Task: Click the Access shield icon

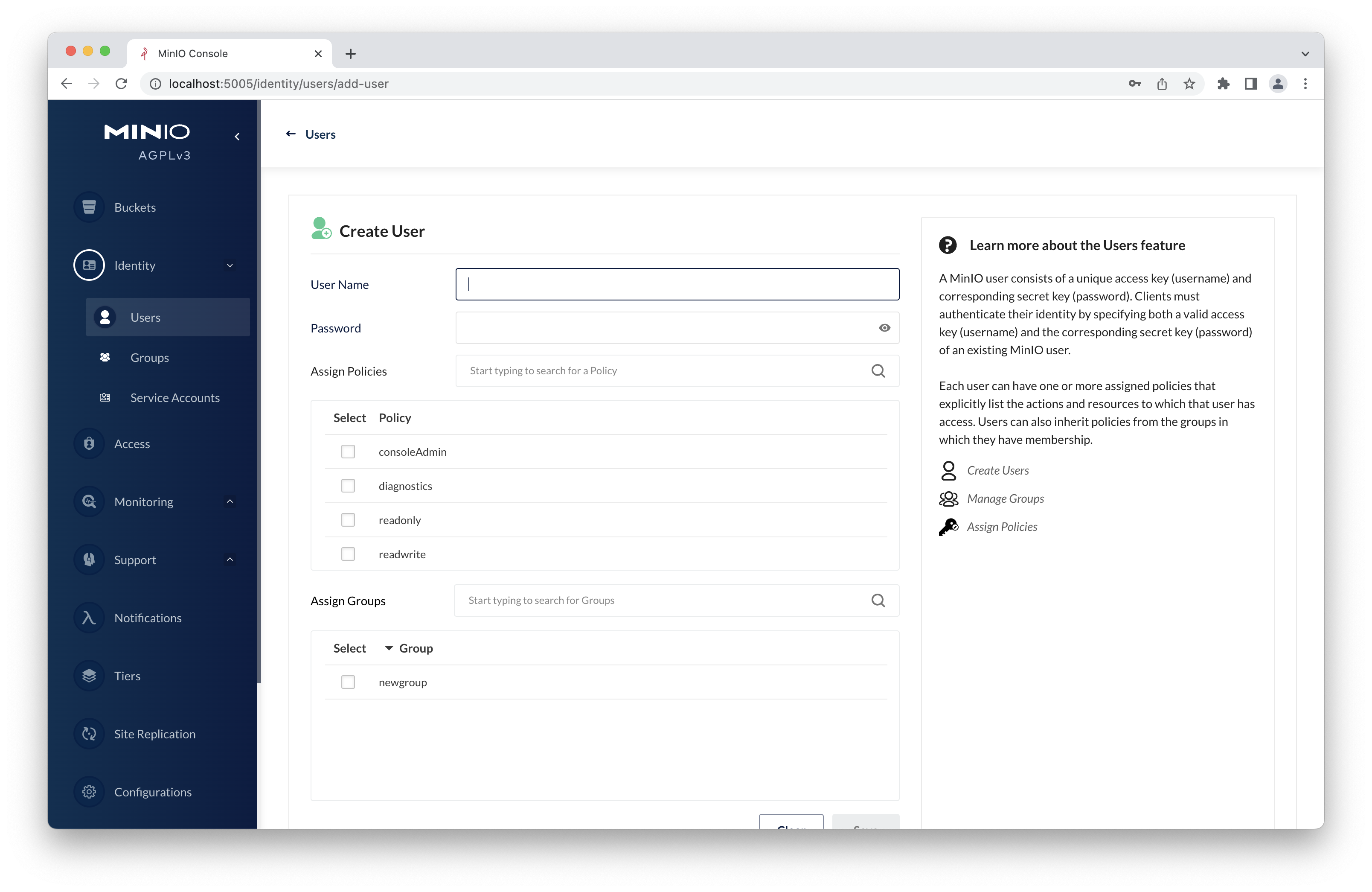Action: pos(89,443)
